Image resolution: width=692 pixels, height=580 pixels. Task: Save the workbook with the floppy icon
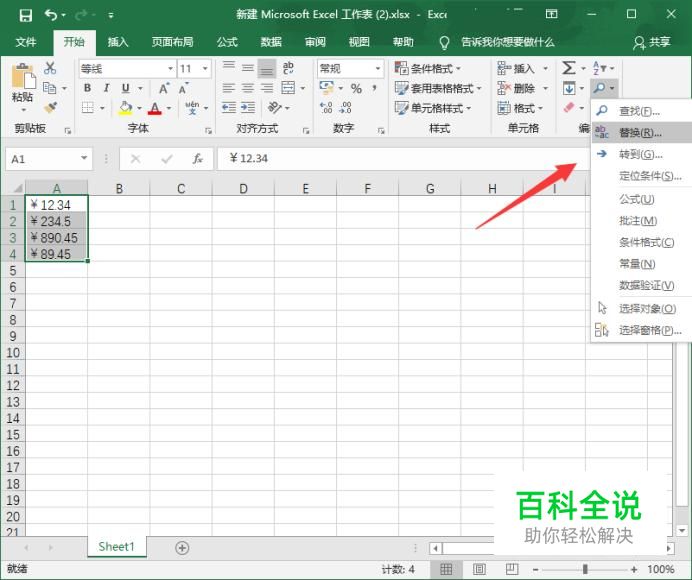pos(26,15)
